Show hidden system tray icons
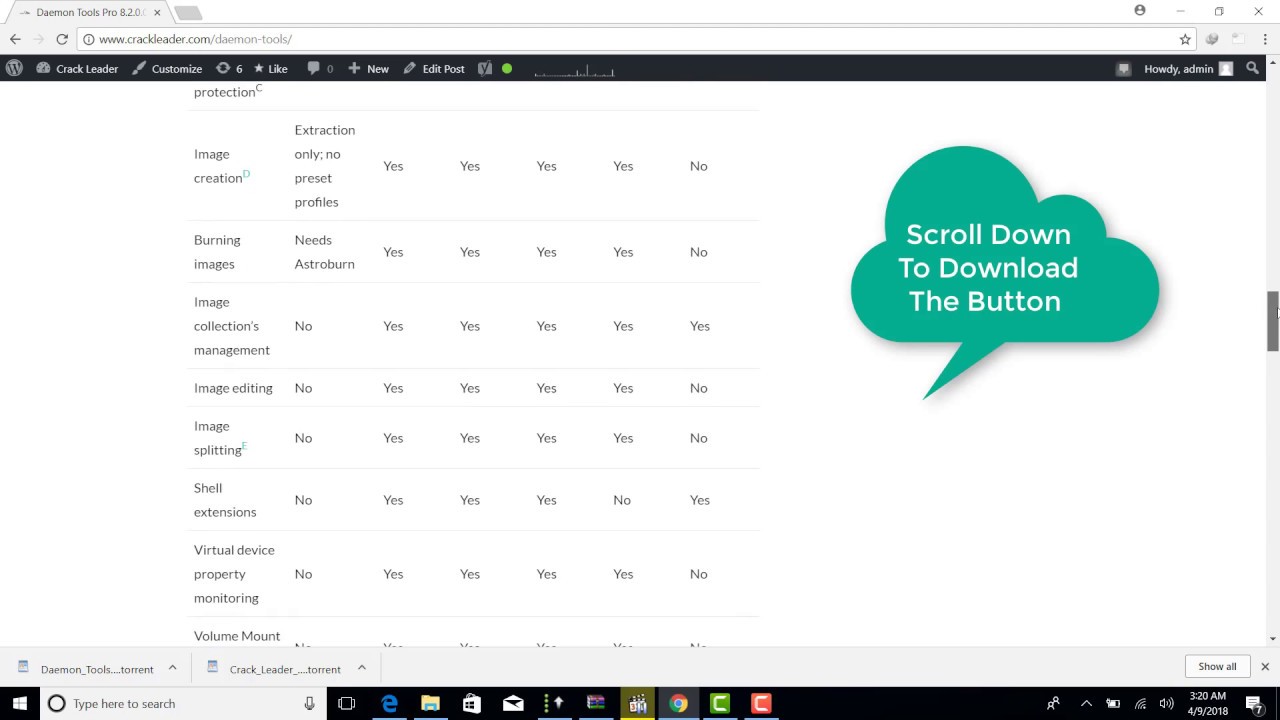 [x=1086, y=704]
